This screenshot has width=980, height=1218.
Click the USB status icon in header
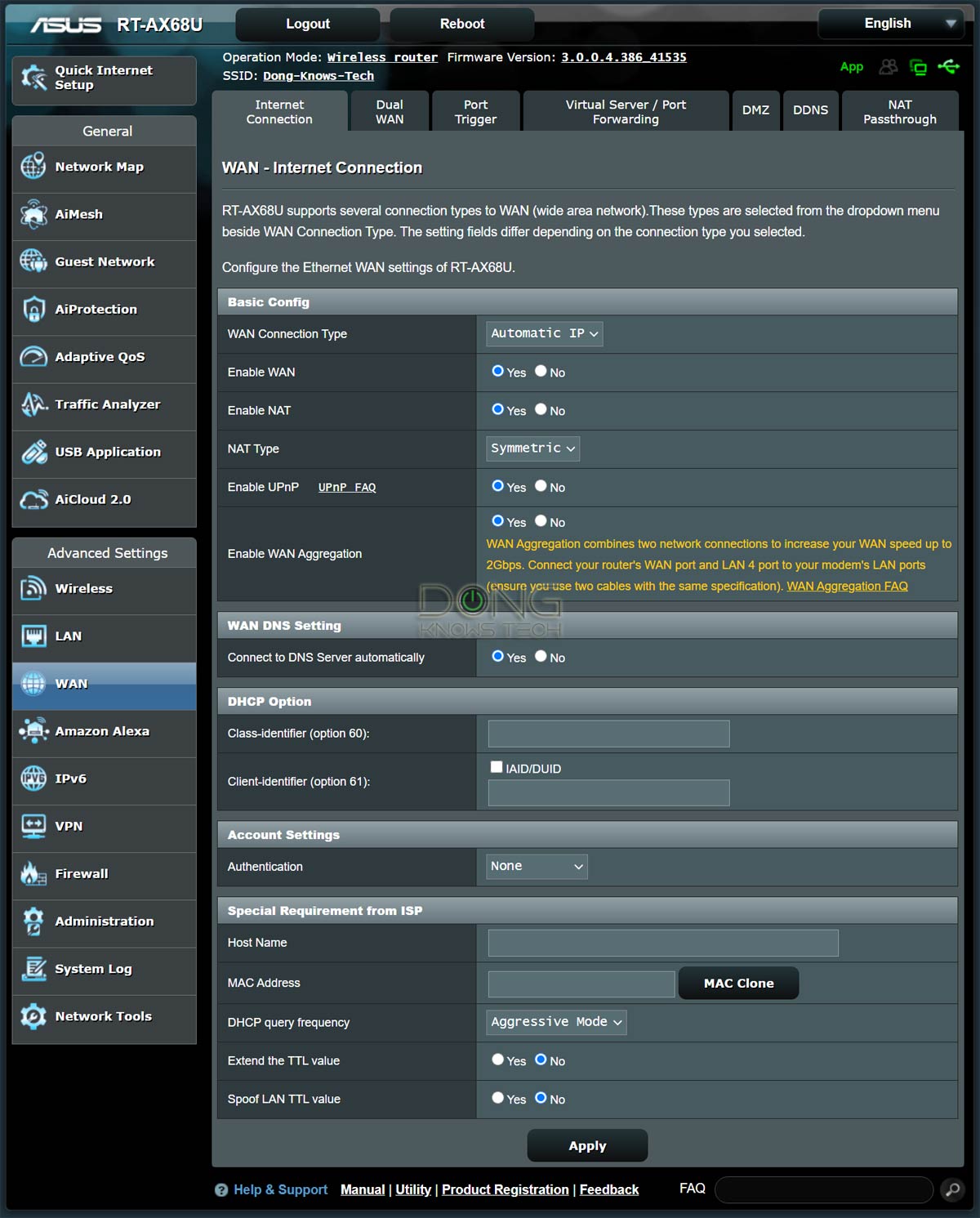(x=949, y=67)
